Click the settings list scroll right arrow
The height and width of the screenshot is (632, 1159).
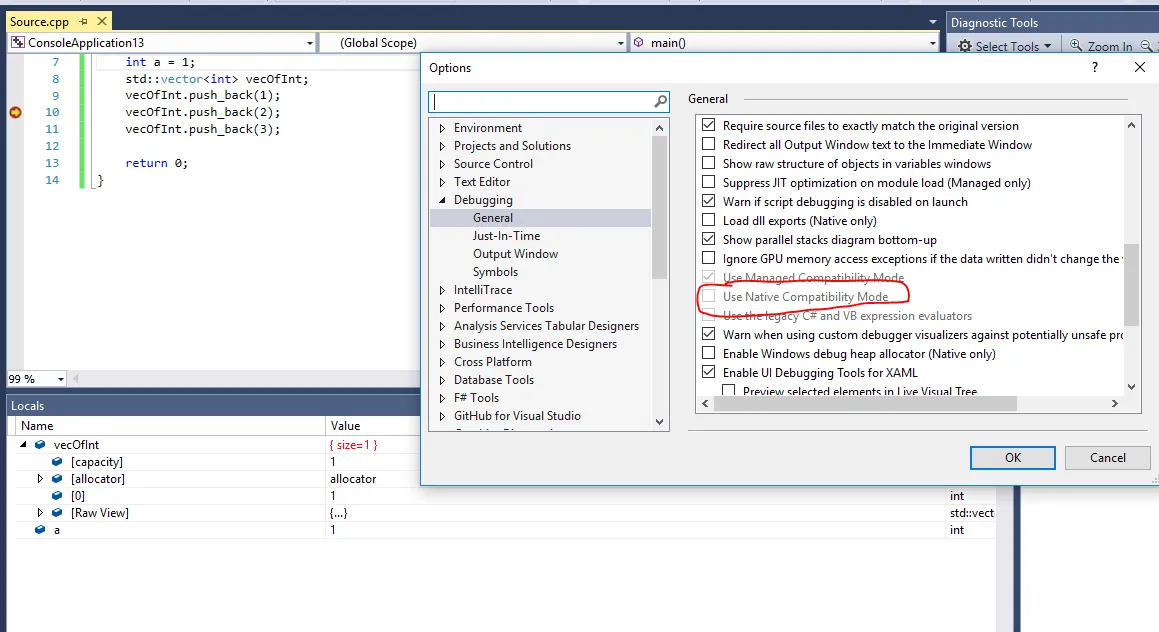1115,404
